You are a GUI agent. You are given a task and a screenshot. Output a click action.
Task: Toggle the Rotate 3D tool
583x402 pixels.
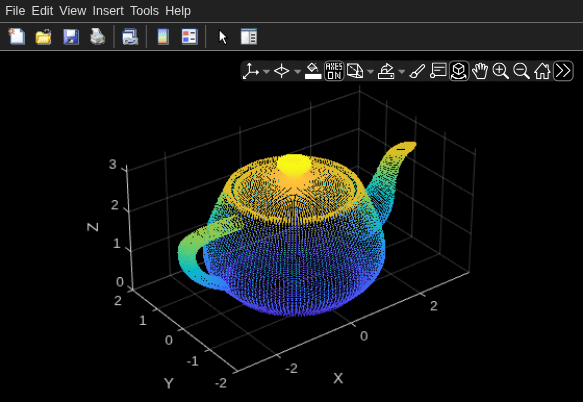click(x=459, y=71)
